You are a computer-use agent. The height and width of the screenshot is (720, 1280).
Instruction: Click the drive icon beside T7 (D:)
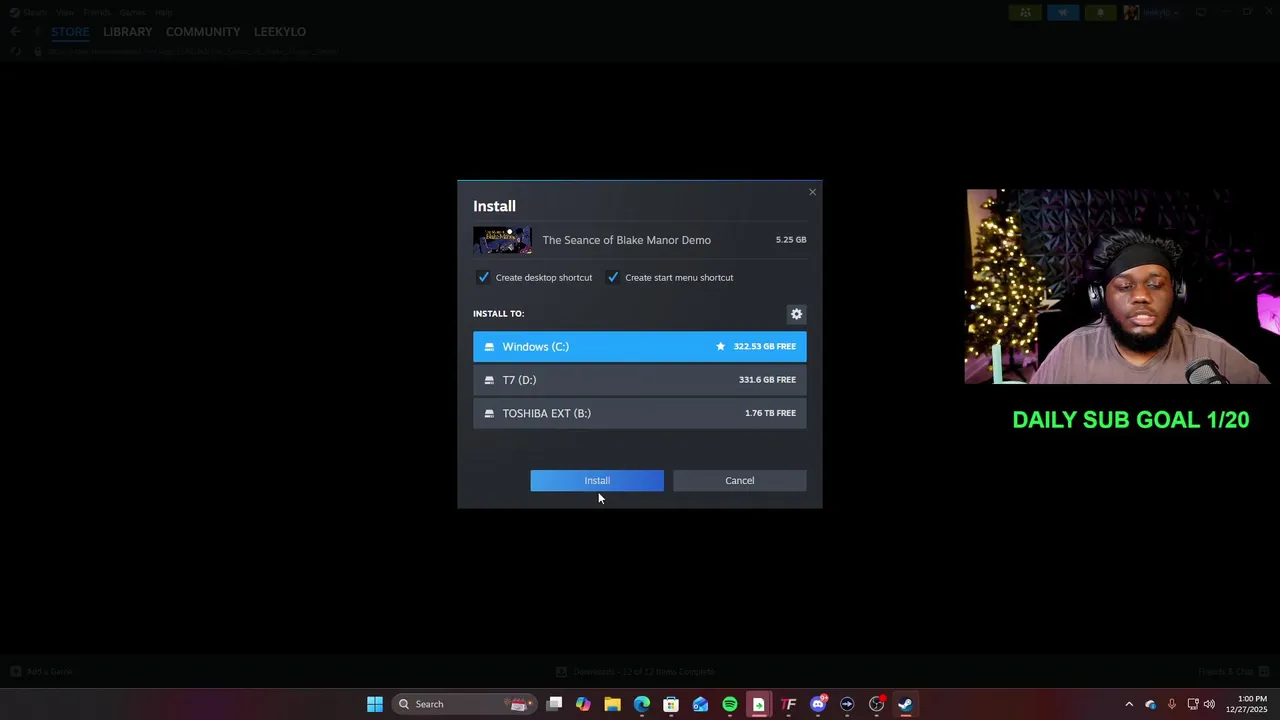[x=489, y=380]
